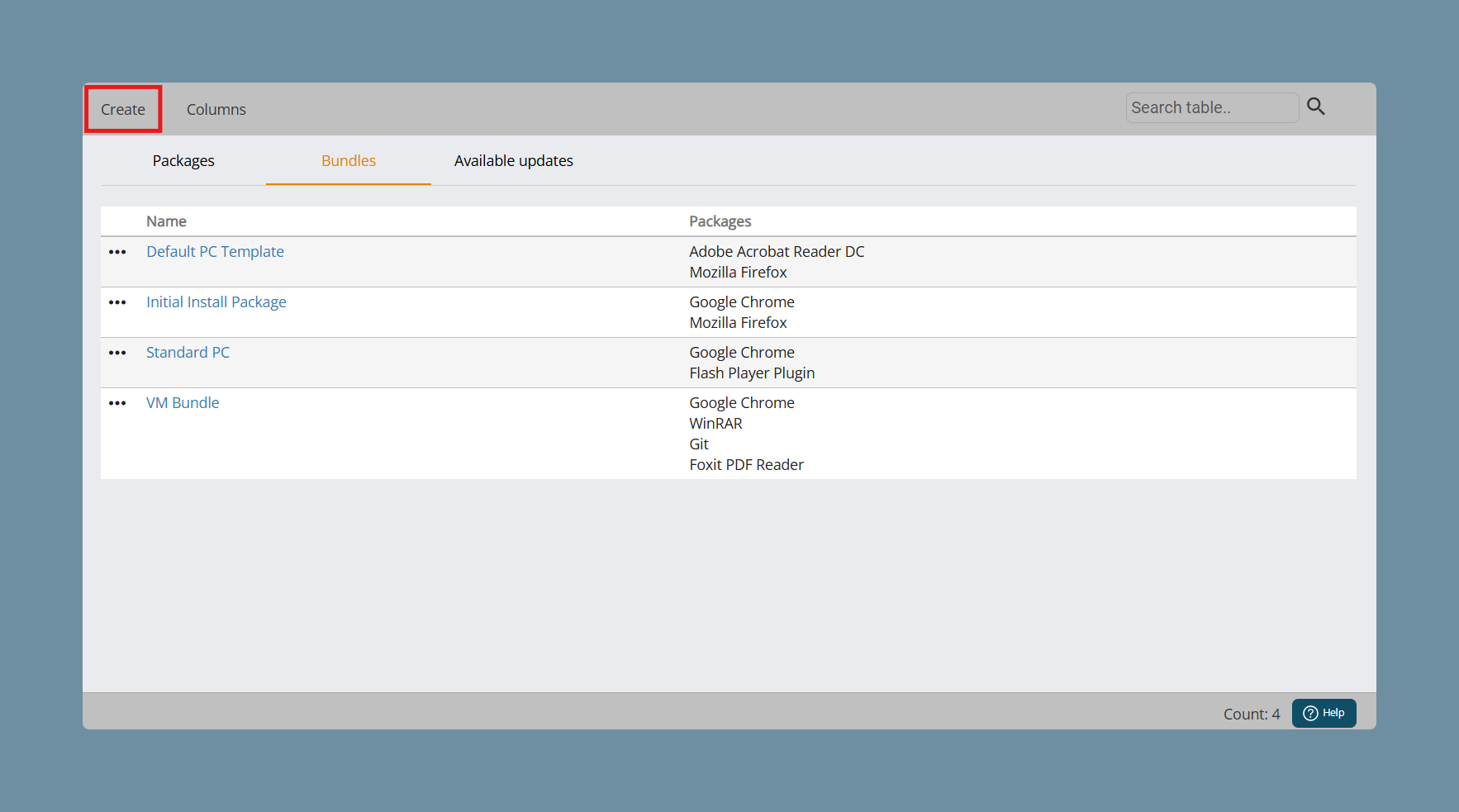Click the Packages column header
Image resolution: width=1459 pixels, height=812 pixels.
tap(720, 221)
